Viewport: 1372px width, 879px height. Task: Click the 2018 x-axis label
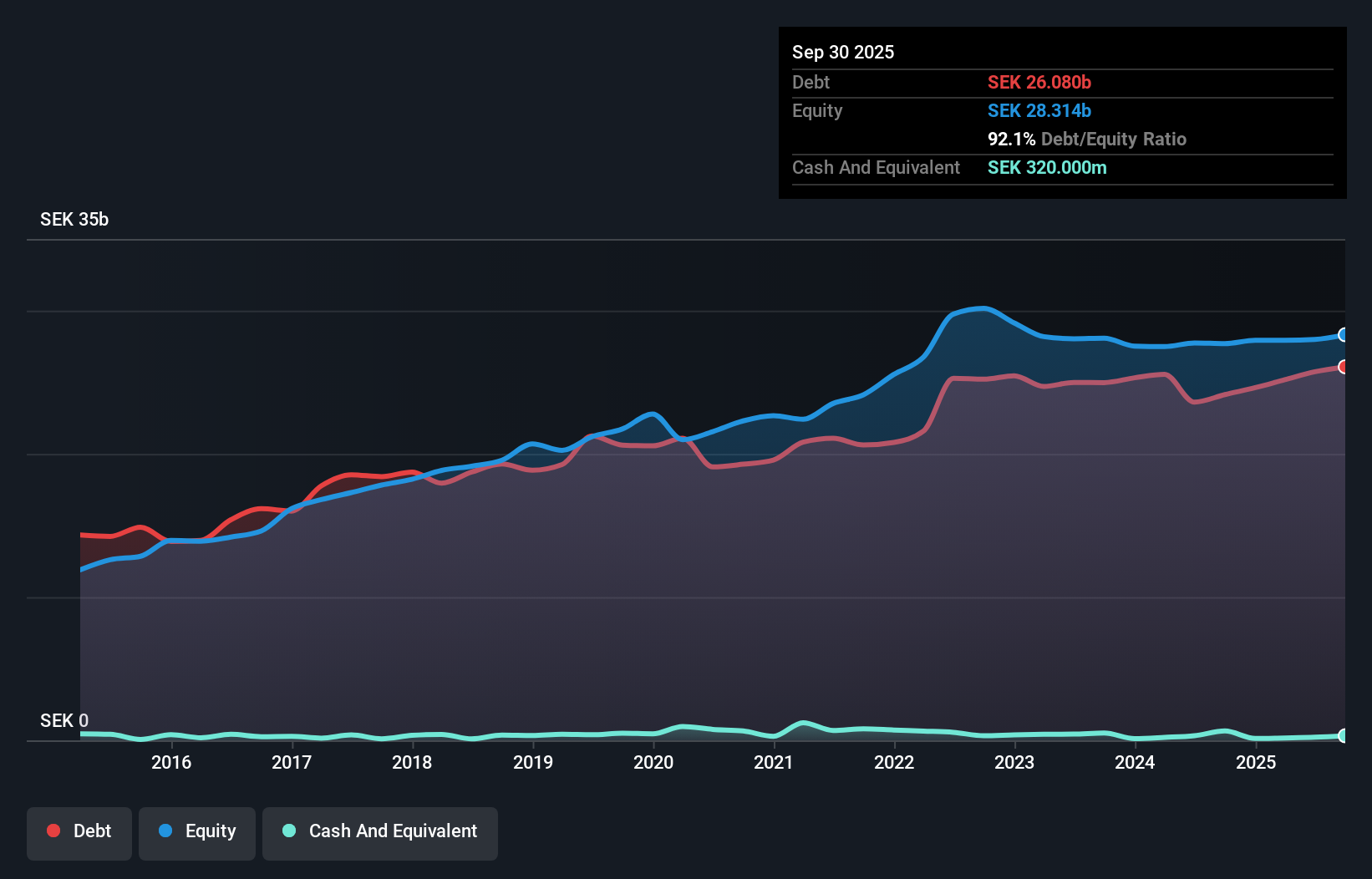(412, 762)
